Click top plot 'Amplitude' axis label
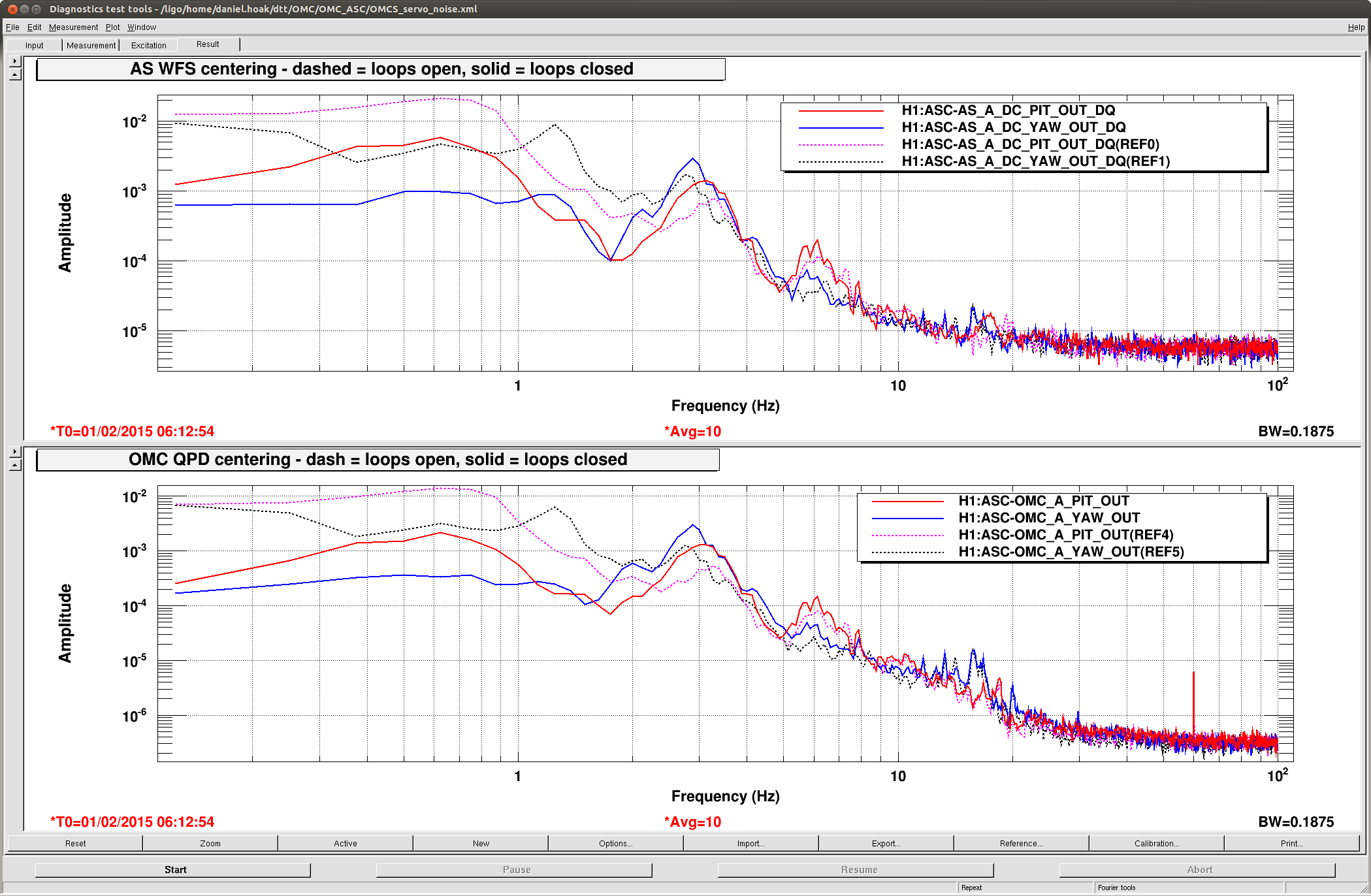This screenshot has height=896, width=1371. point(65,232)
